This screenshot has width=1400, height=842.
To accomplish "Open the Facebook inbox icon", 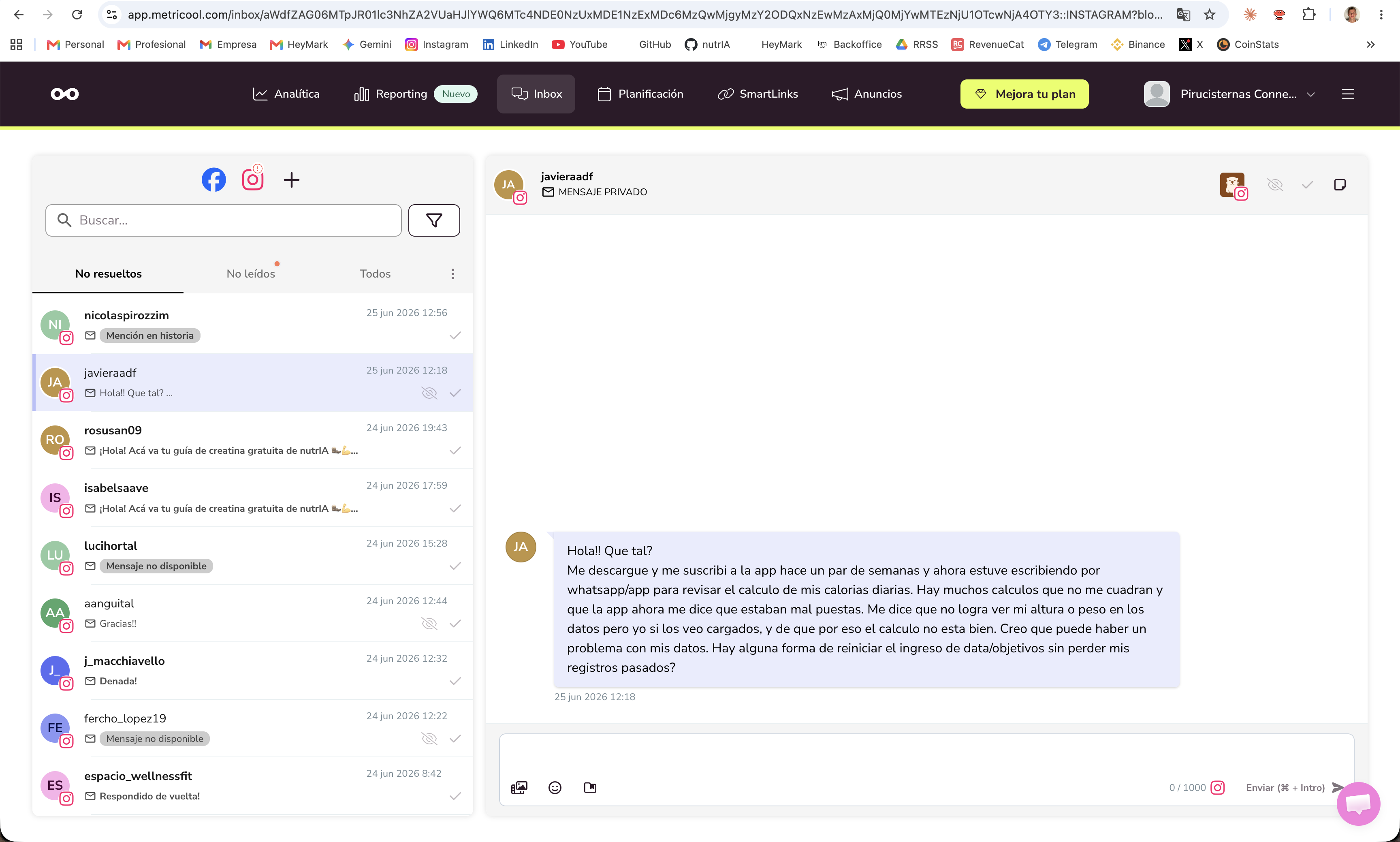I will click(214, 180).
